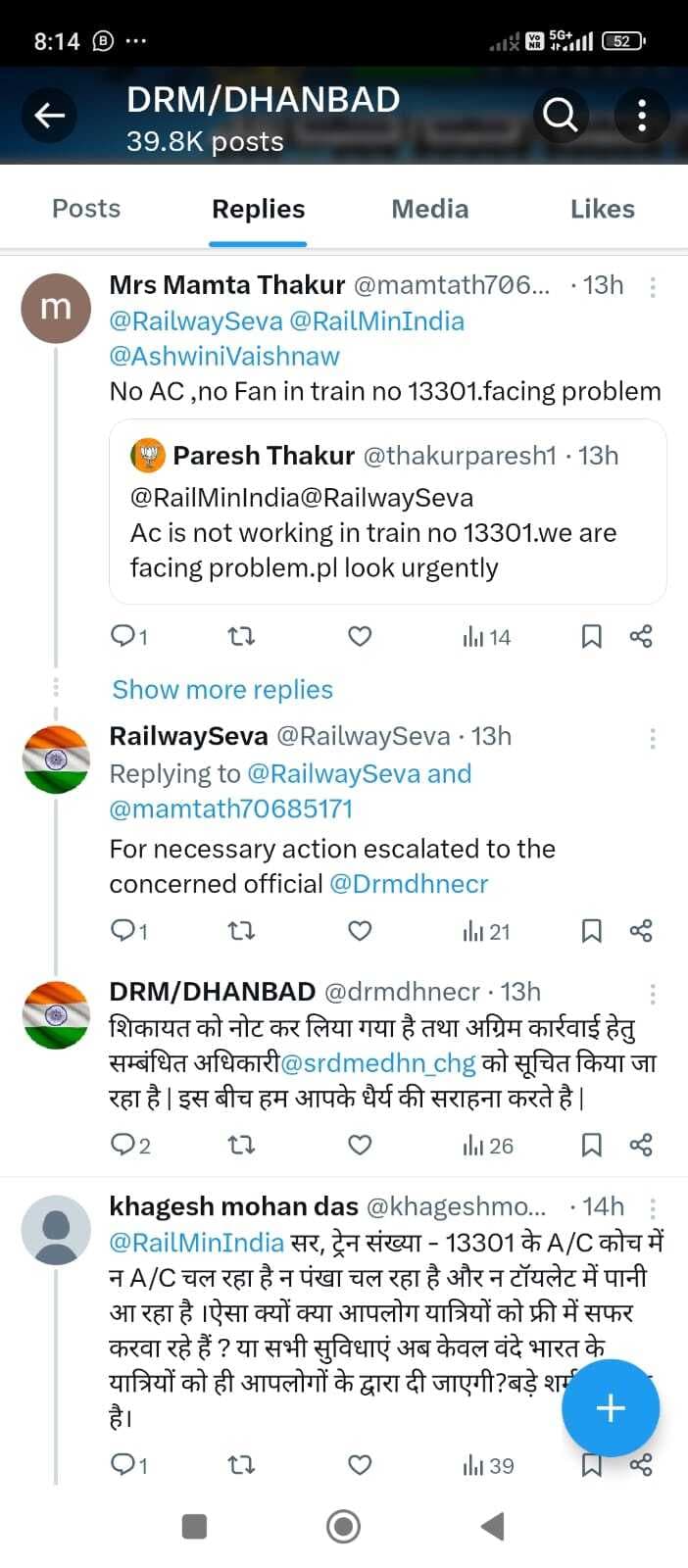Image resolution: width=688 pixels, height=1568 pixels.
Task: Expand khagesh mohan das's tweet menu
Action: [653, 1206]
